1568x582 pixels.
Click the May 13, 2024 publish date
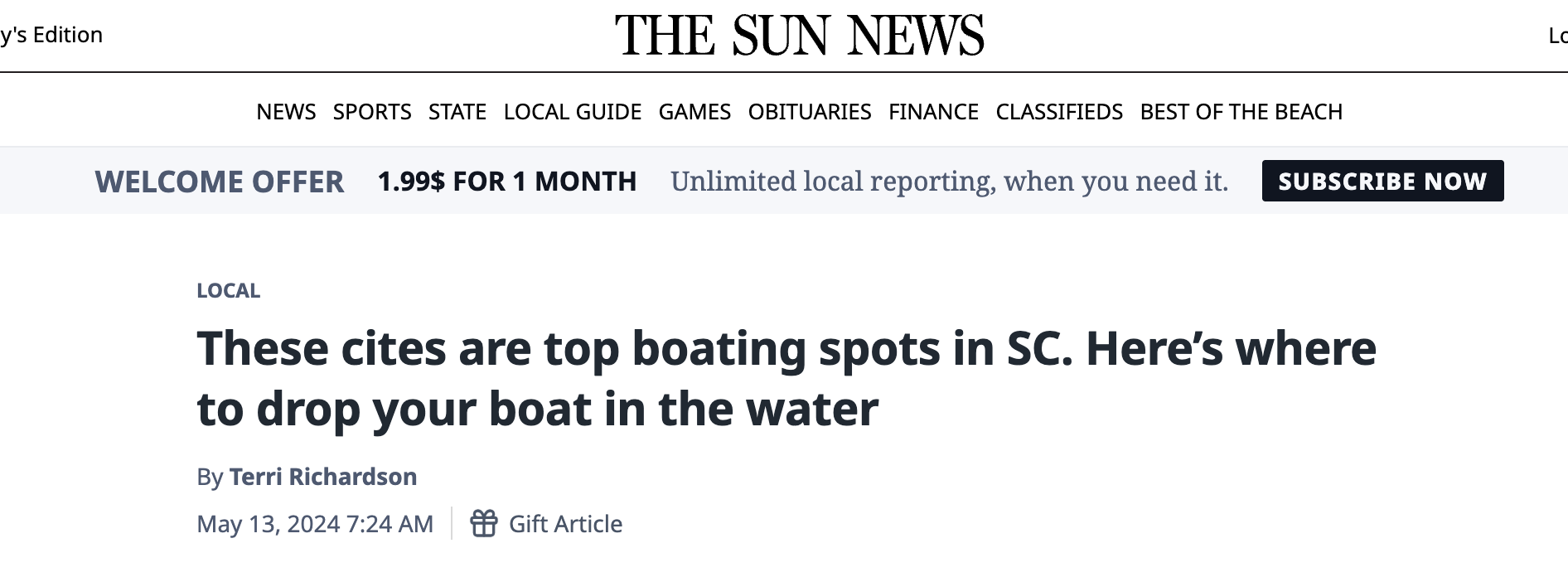315,524
